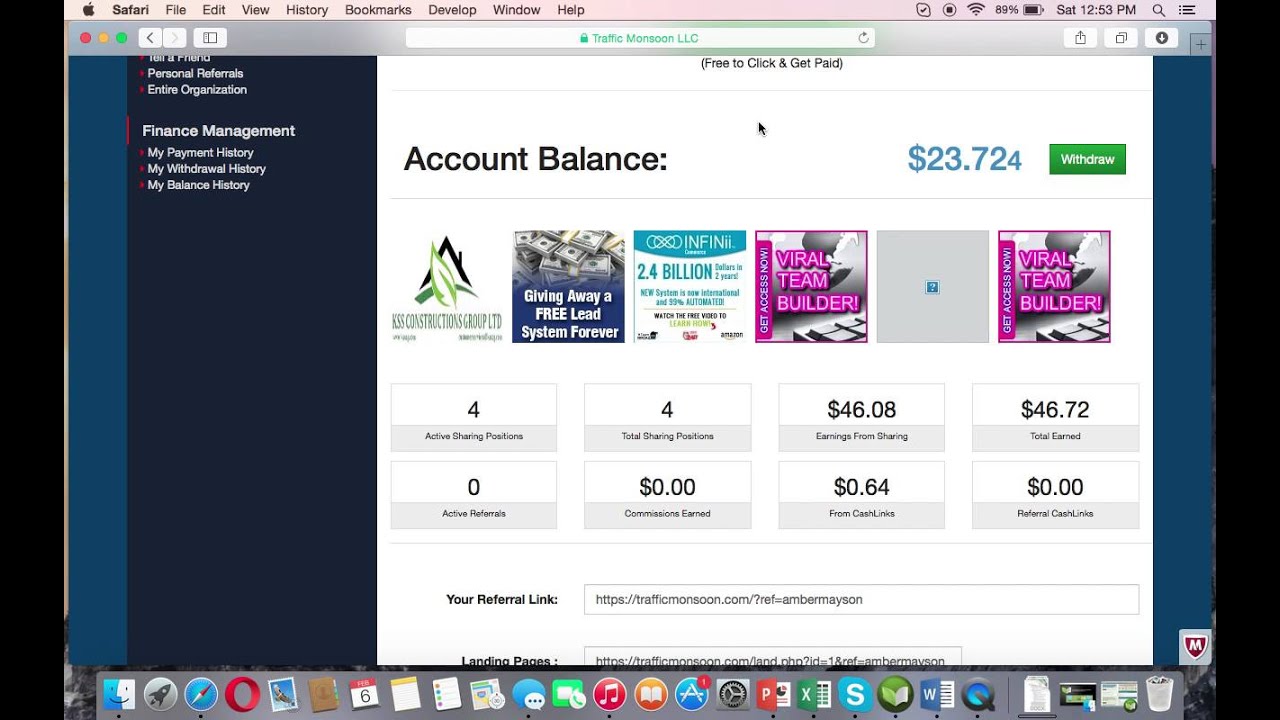Click the screen recording stop icon
The width and height of the screenshot is (1280, 720).
949,10
